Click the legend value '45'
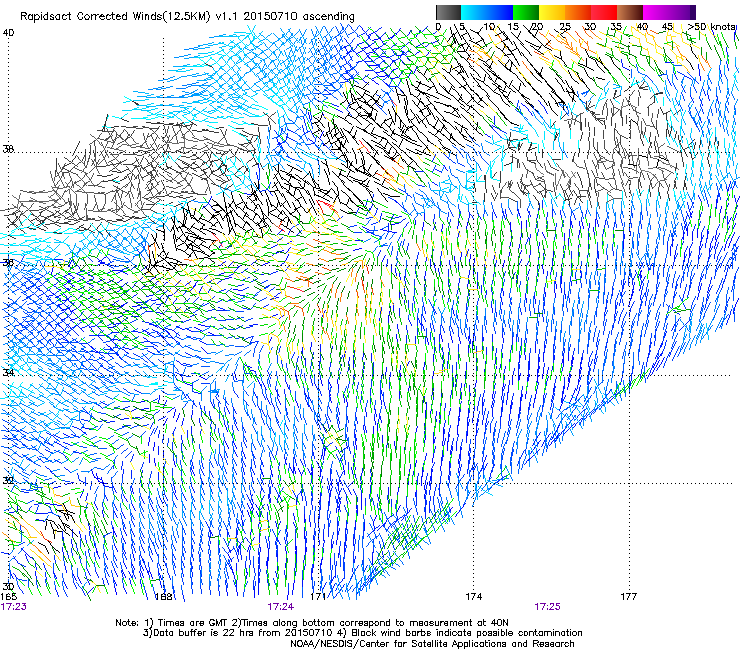The width and height of the screenshot is (740, 650). click(x=667, y=27)
